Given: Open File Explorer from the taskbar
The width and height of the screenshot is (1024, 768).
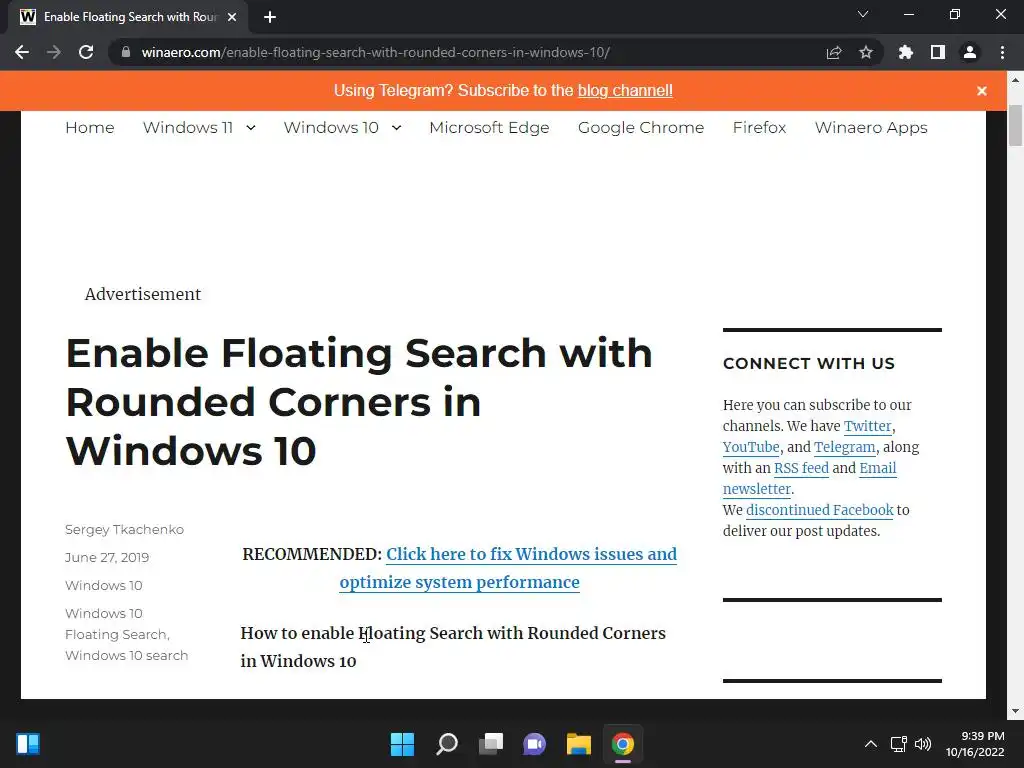Looking at the screenshot, I should 579,744.
